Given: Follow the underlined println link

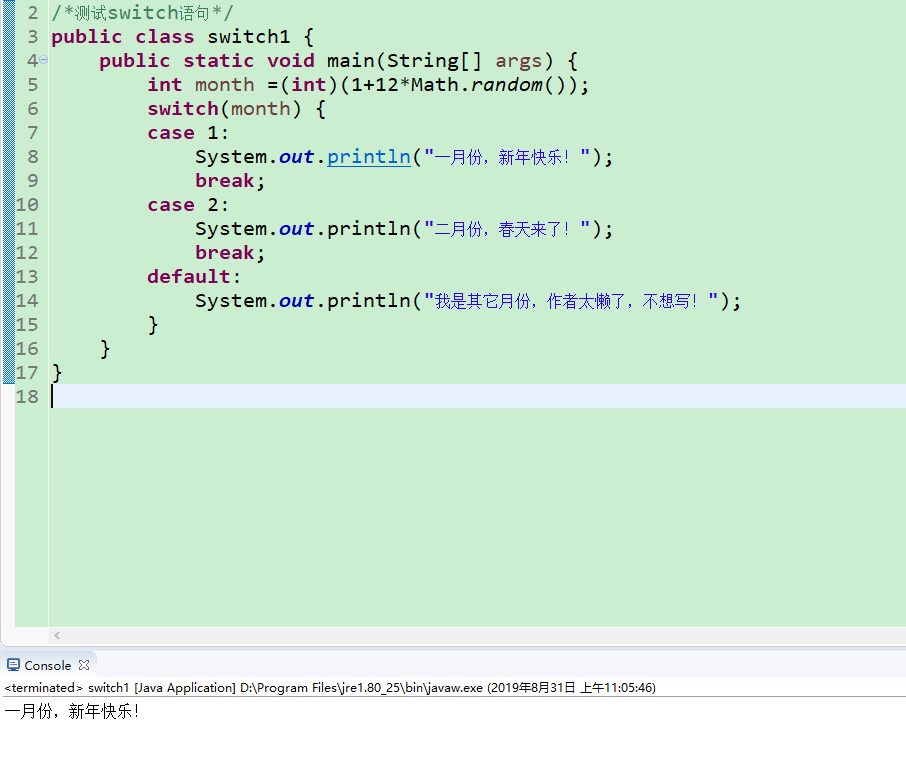Looking at the screenshot, I should click(x=369, y=157).
